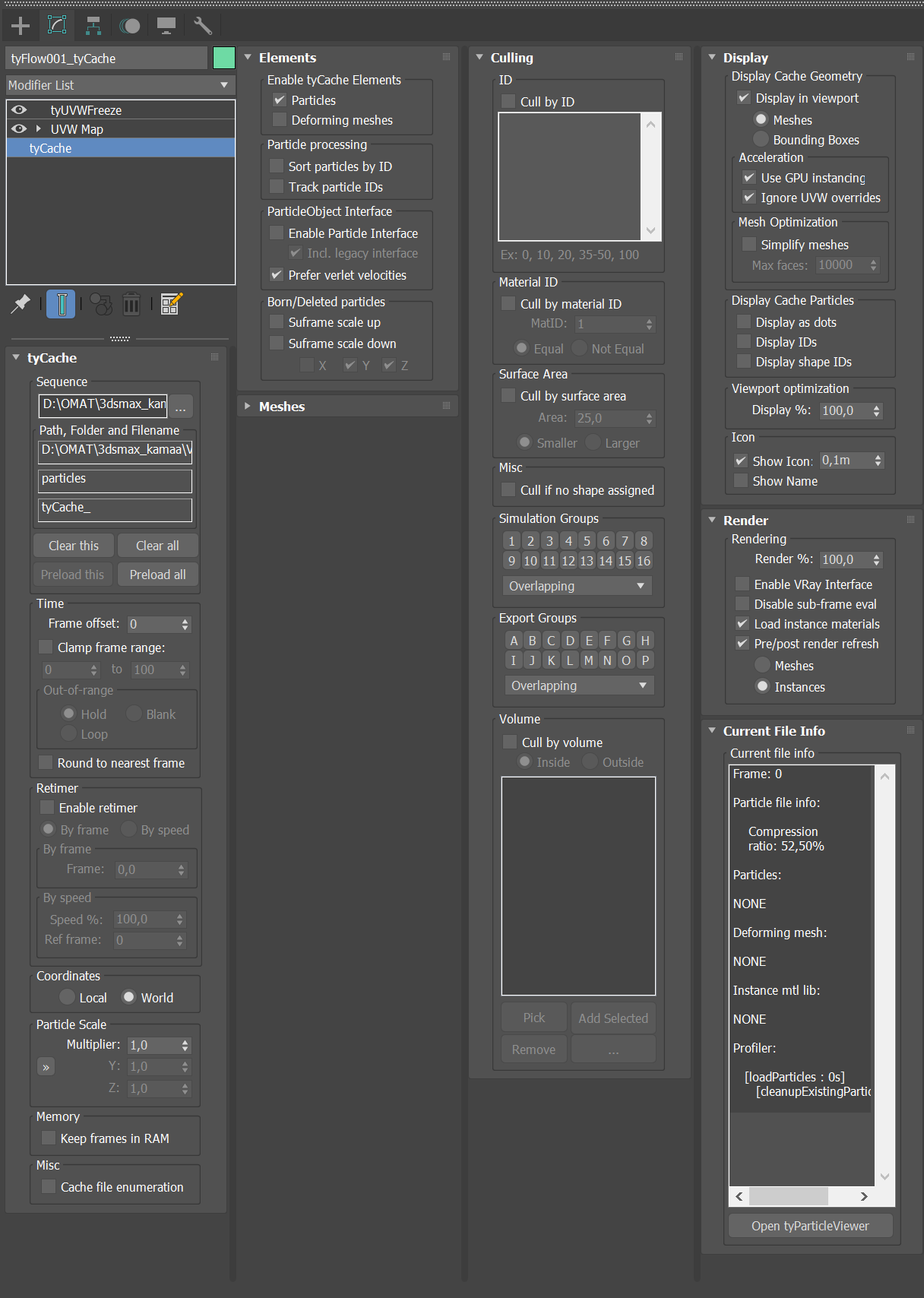Screen dimensions: 924x1298
Task: Click the Clear all button
Action: point(157,546)
